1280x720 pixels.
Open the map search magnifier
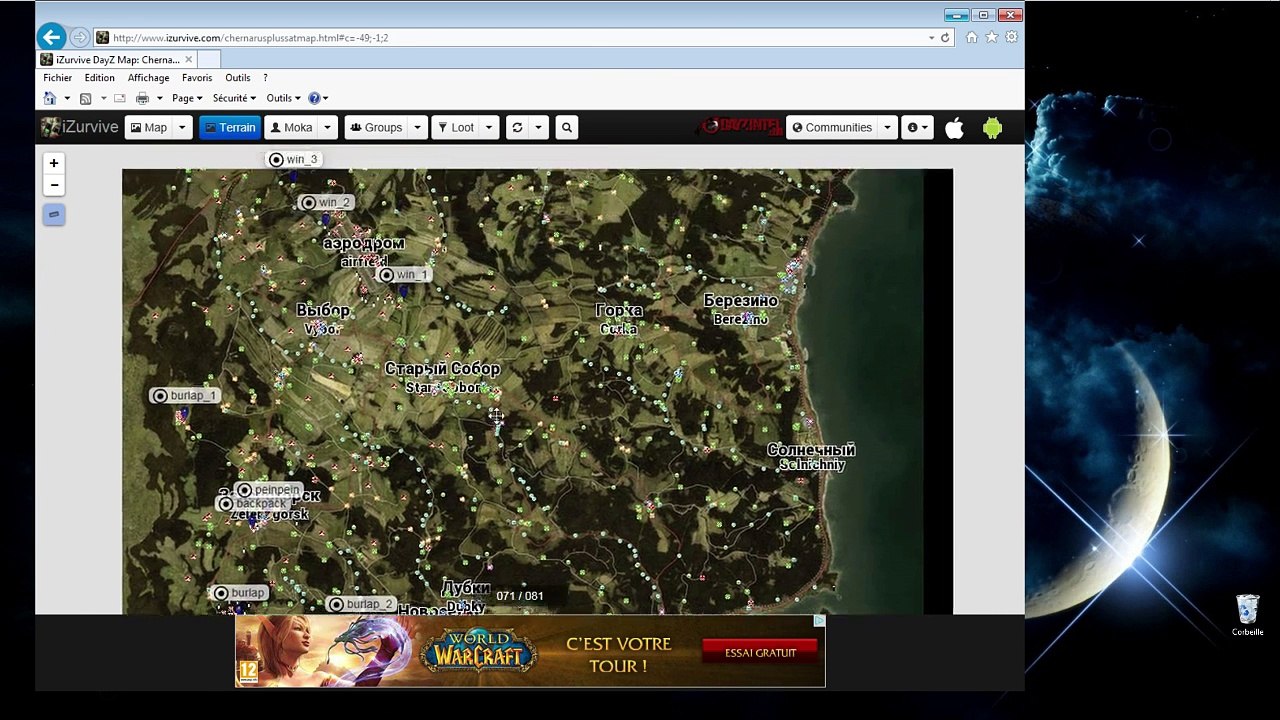[x=567, y=127]
